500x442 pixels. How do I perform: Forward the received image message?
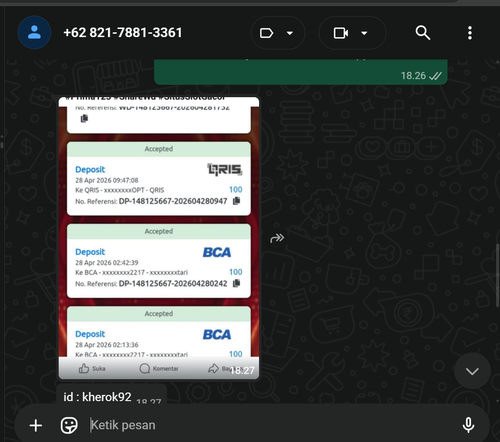pyautogui.click(x=277, y=238)
